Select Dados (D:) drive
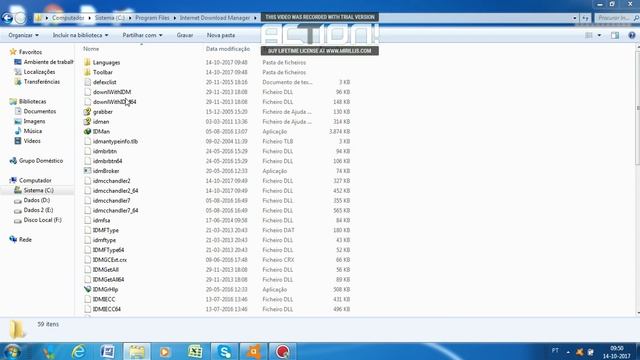 [37, 200]
